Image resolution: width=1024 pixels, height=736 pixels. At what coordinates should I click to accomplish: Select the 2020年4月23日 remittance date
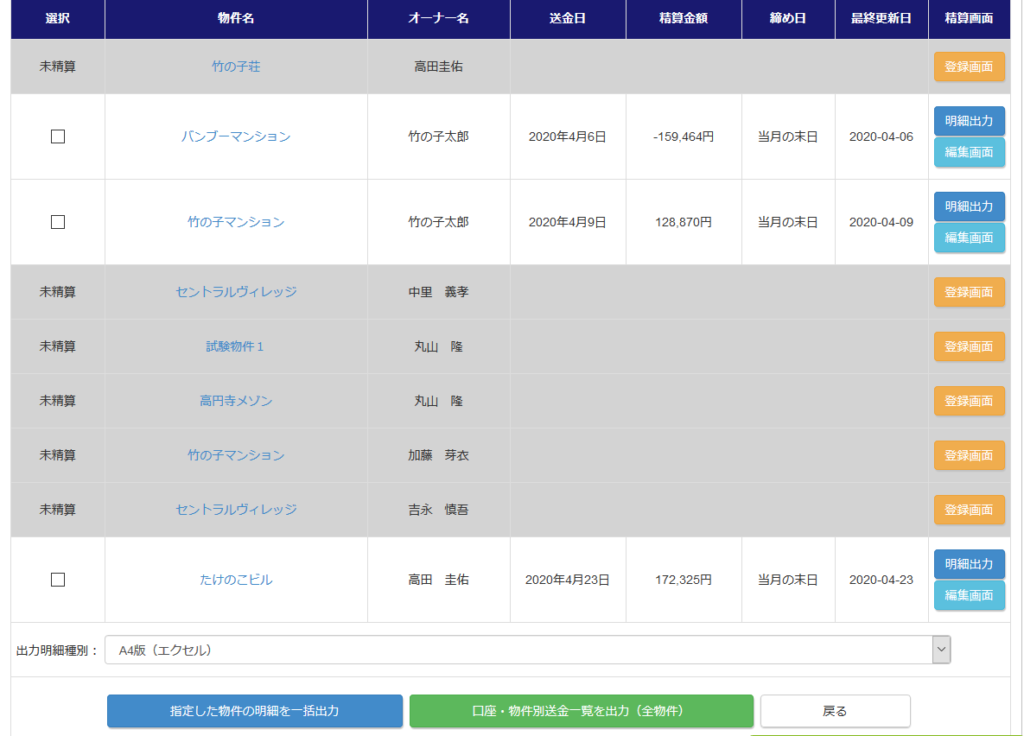coord(568,580)
